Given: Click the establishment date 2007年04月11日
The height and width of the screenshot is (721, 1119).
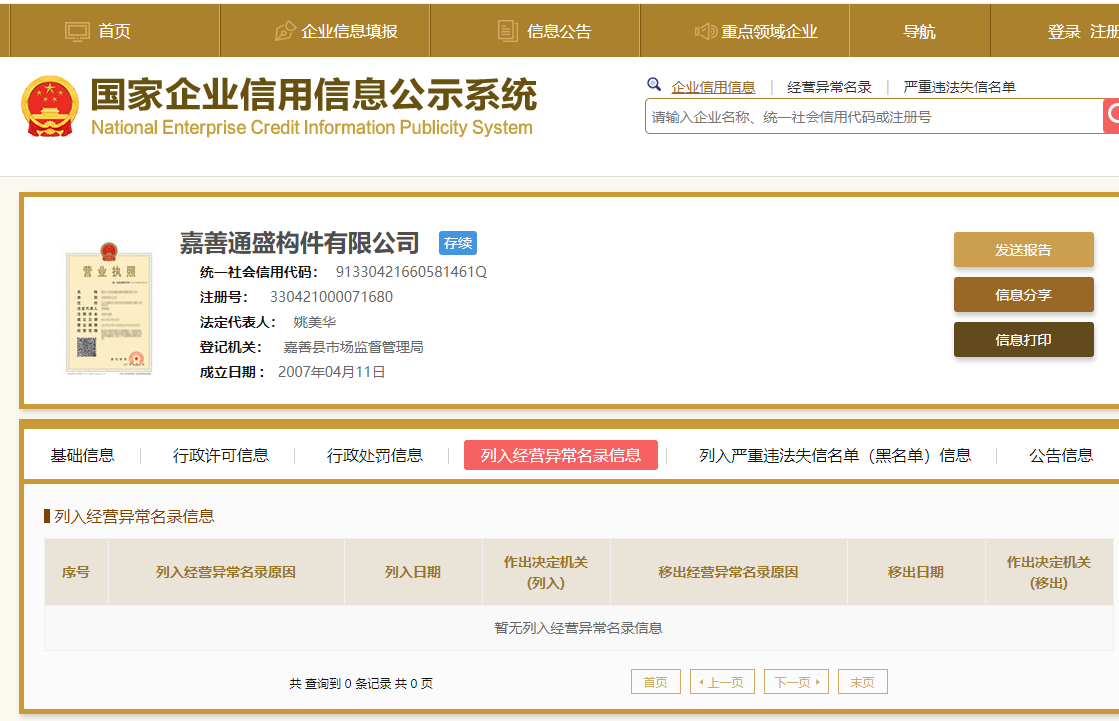Looking at the screenshot, I should pos(331,372).
